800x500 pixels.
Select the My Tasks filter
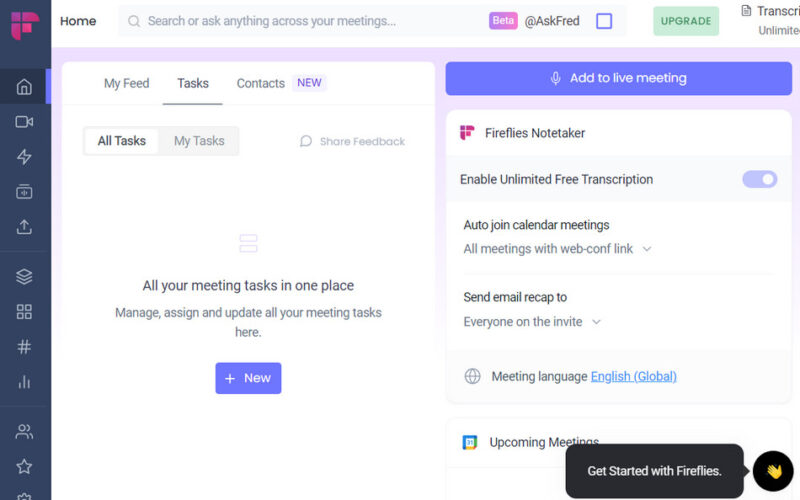pos(199,141)
